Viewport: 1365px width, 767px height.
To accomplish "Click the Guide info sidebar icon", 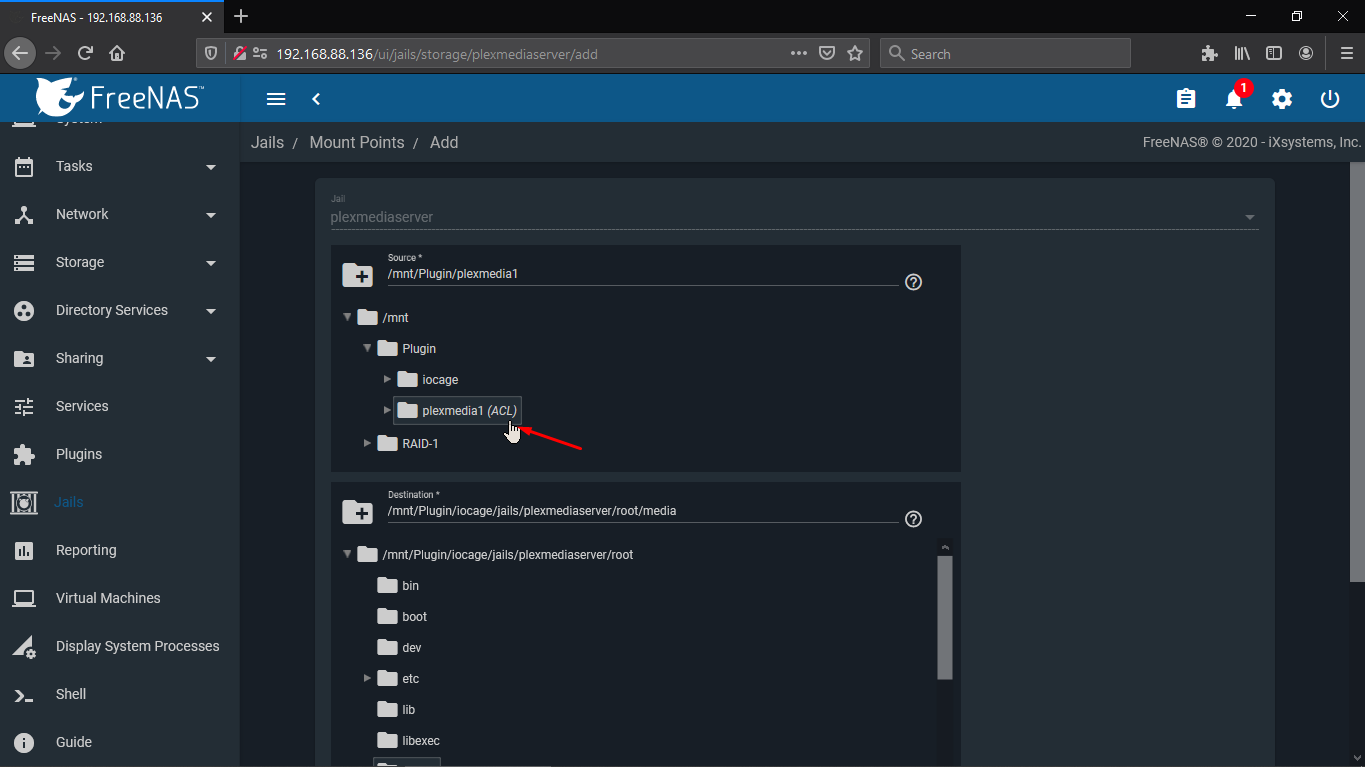I will pos(24,742).
